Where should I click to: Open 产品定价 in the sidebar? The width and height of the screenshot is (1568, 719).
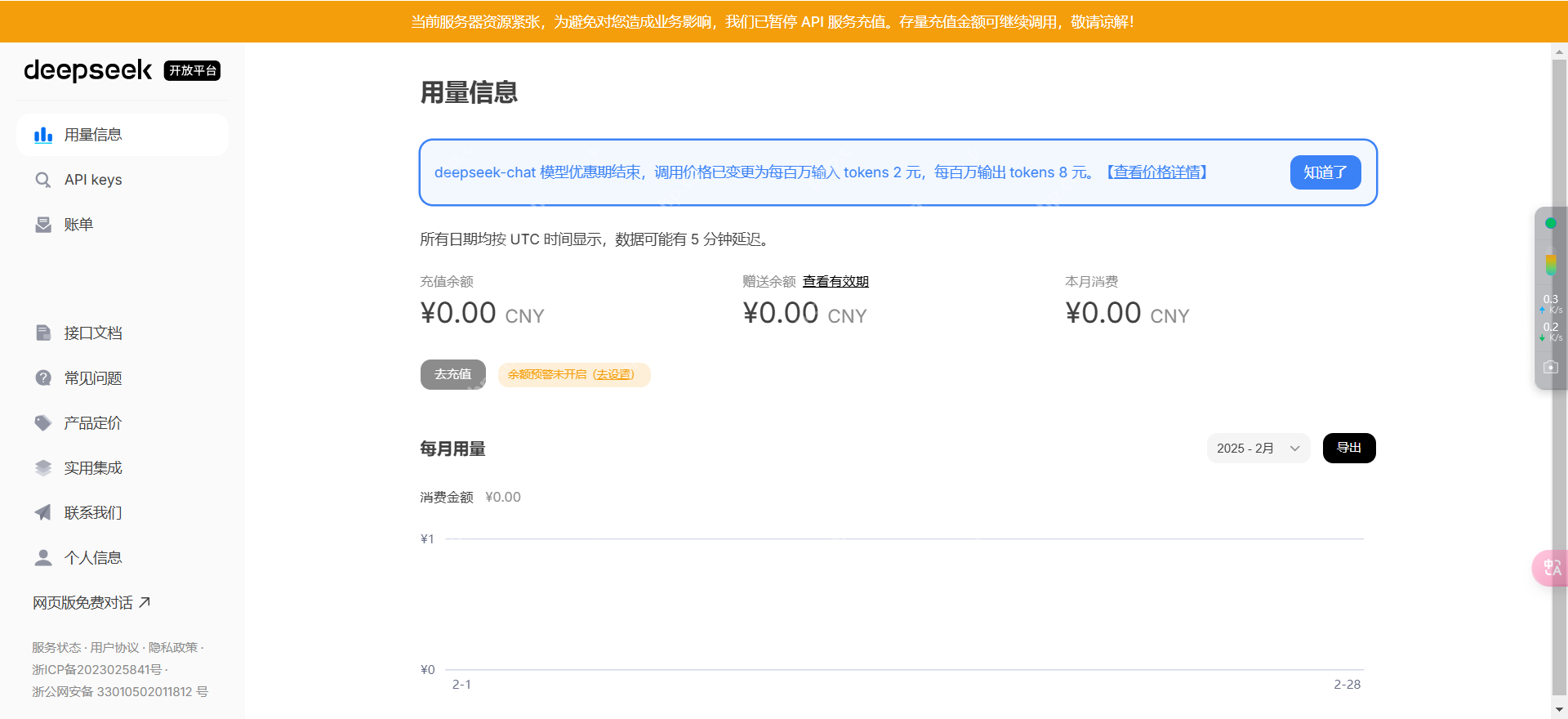point(122,423)
